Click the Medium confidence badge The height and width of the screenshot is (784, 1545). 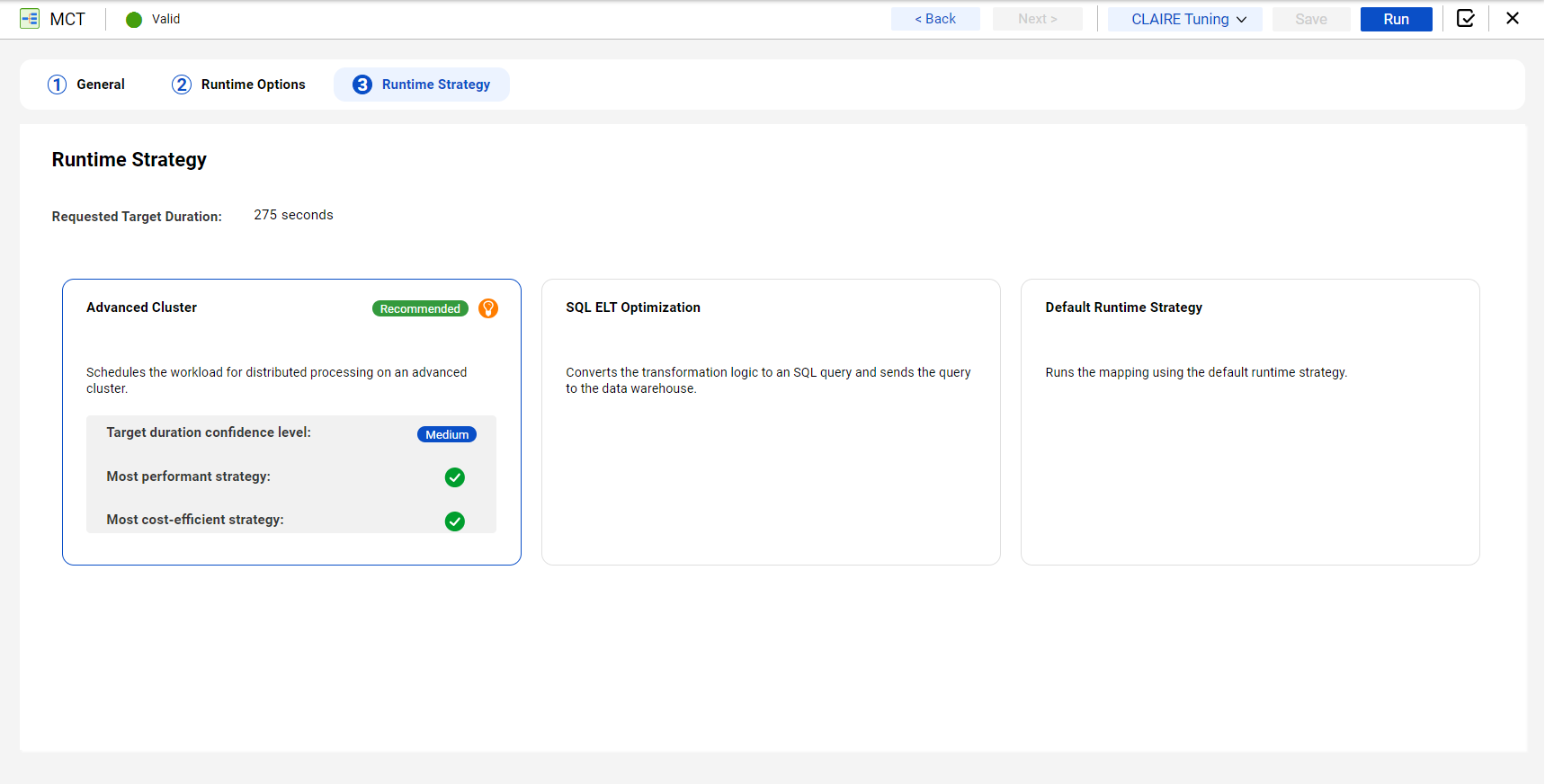coord(447,434)
